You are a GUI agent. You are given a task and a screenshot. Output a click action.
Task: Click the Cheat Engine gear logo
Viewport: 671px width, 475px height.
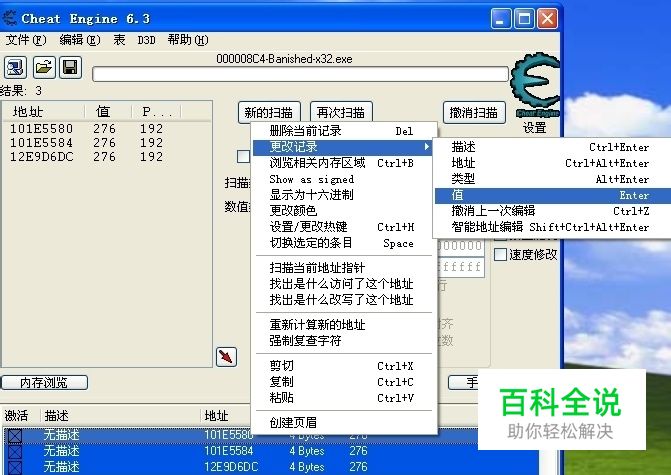[535, 83]
